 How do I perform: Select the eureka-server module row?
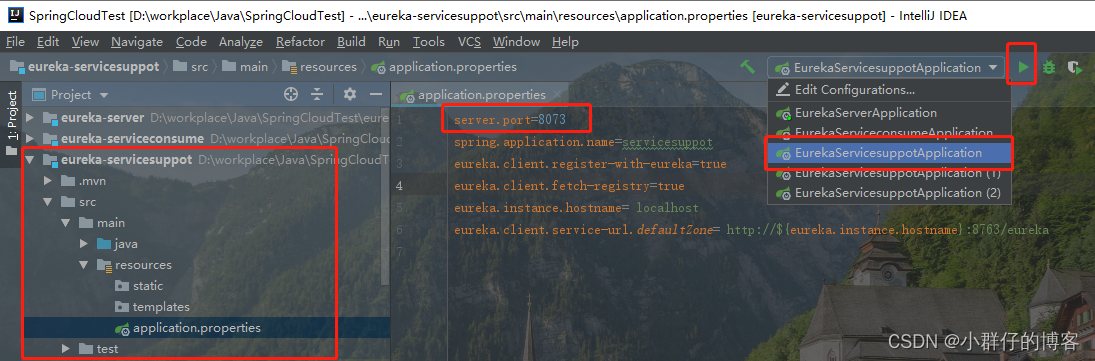pyautogui.click(x=206, y=118)
